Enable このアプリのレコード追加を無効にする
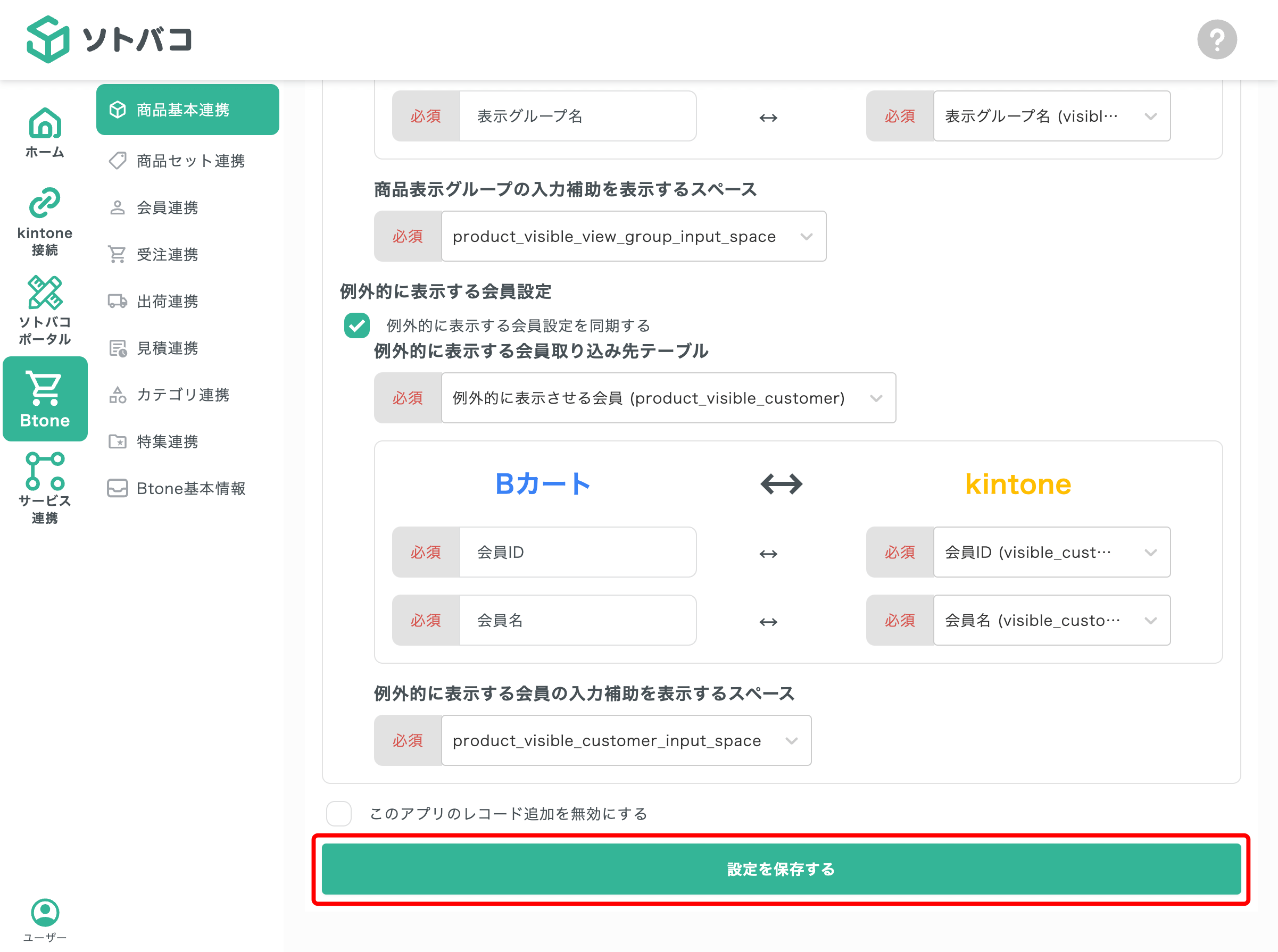This screenshot has width=1278, height=952. pos(339,813)
